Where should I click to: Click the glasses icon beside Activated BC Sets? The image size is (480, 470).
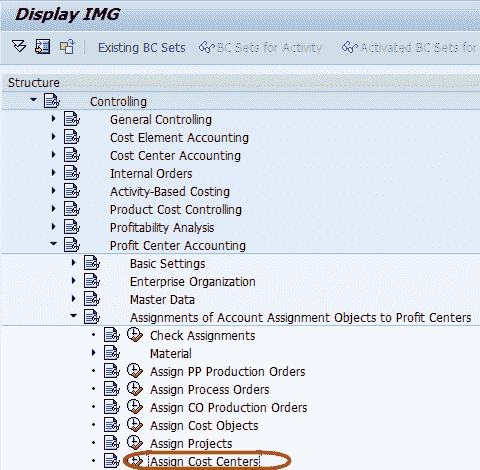[350, 47]
